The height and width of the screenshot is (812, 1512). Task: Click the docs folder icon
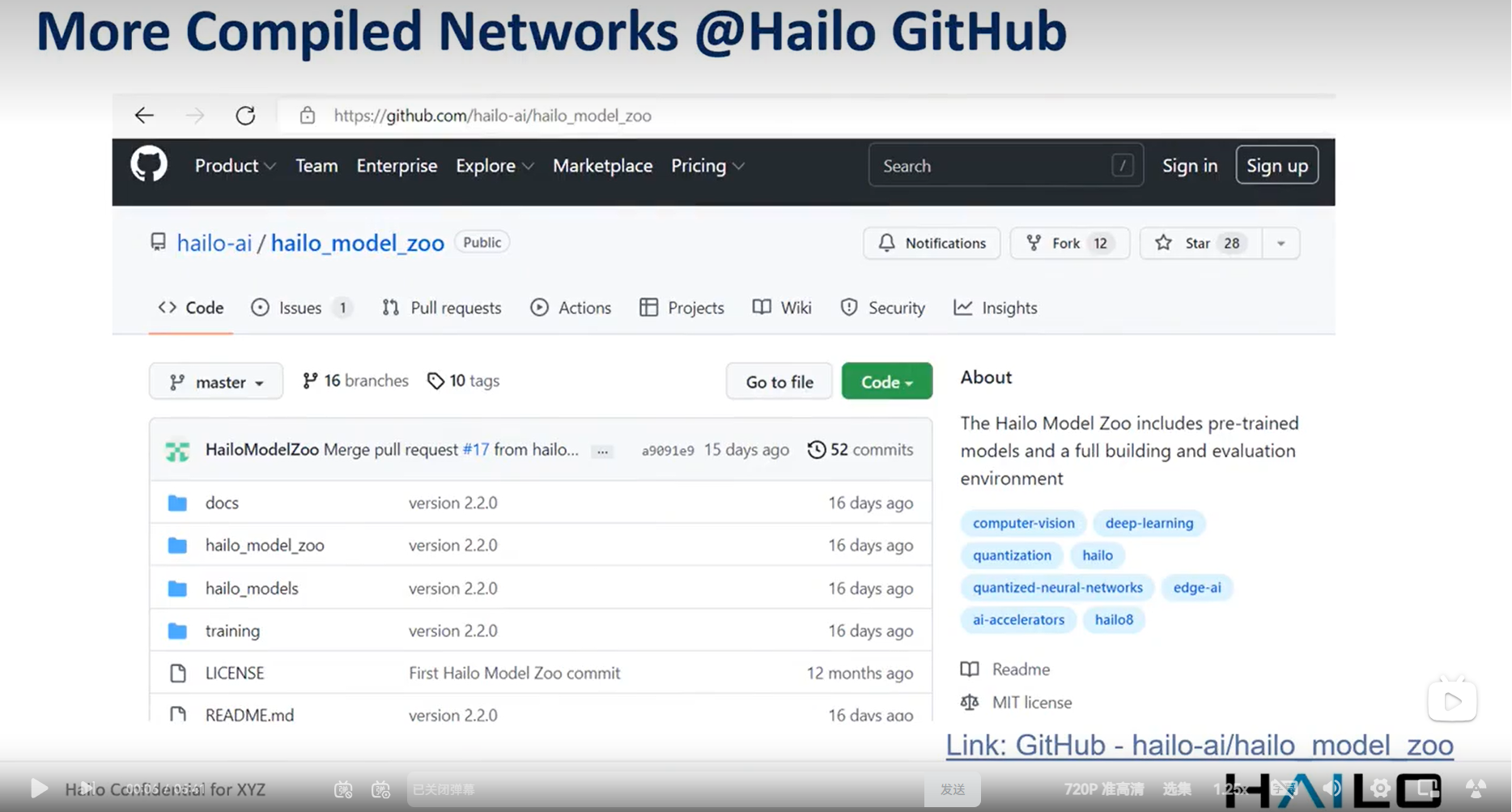coord(177,503)
